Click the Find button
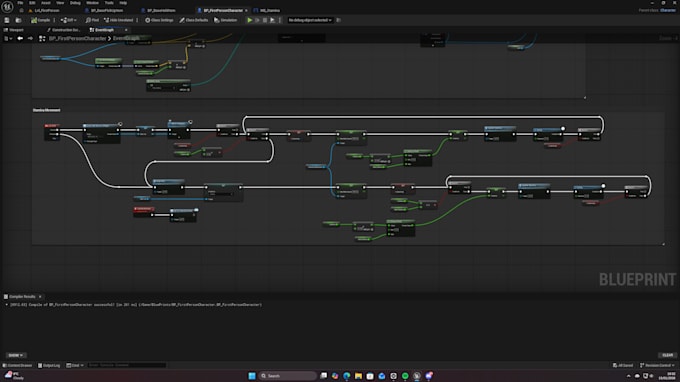The width and height of the screenshot is (680, 382). click(92, 20)
